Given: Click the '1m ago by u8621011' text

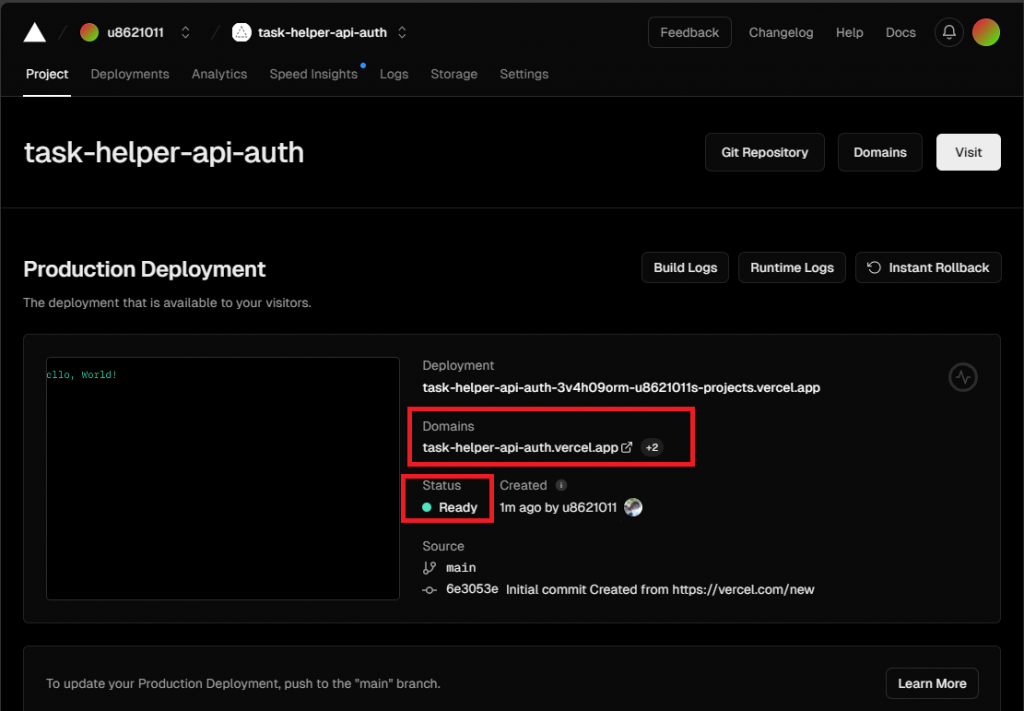Looking at the screenshot, I should [x=558, y=507].
